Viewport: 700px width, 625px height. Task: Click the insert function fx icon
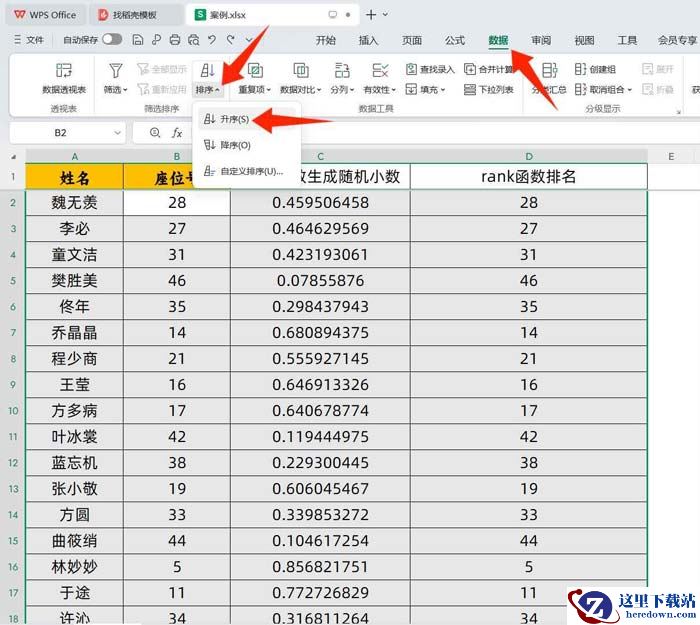tap(177, 133)
